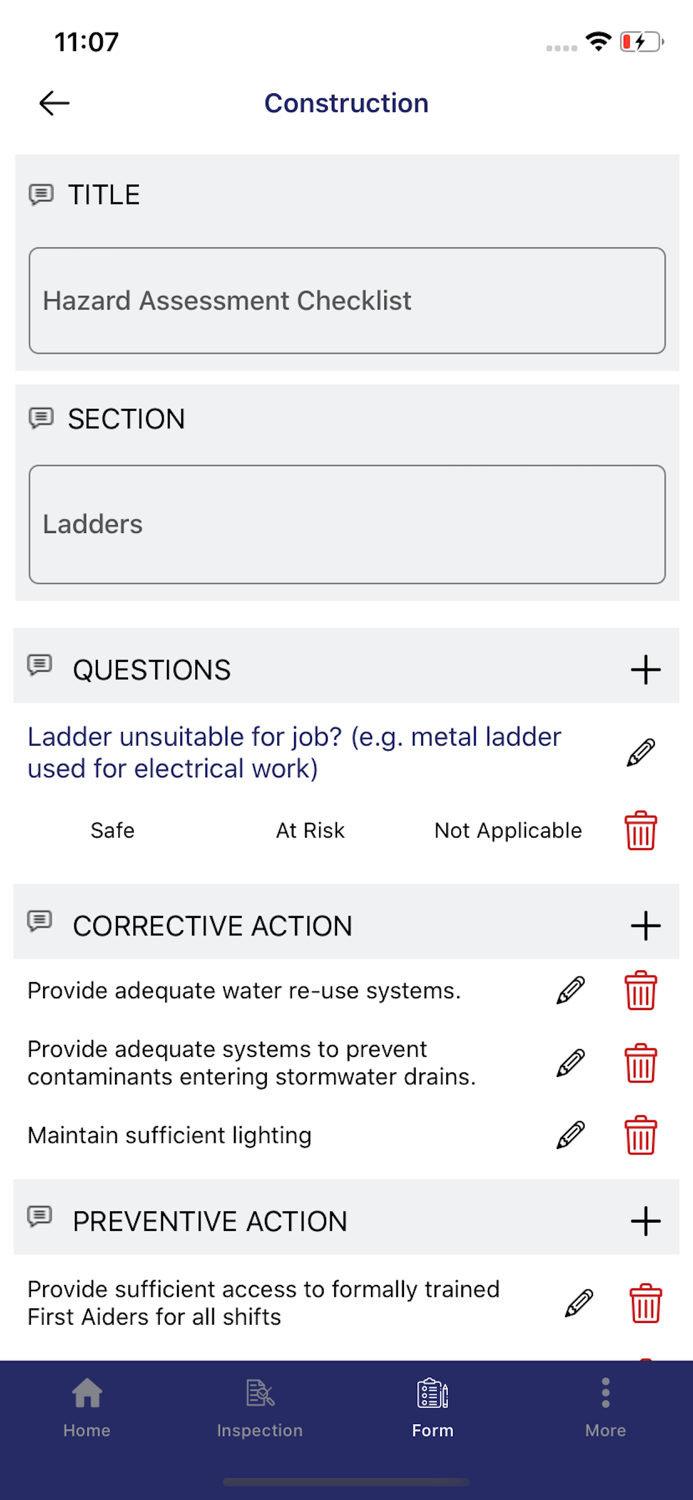Delete the 'Provide adequate water re-use systems' action

pyautogui.click(x=641, y=990)
